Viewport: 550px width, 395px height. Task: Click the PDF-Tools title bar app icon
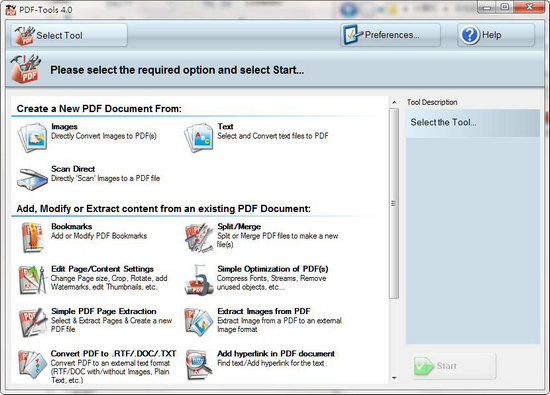pos(11,10)
